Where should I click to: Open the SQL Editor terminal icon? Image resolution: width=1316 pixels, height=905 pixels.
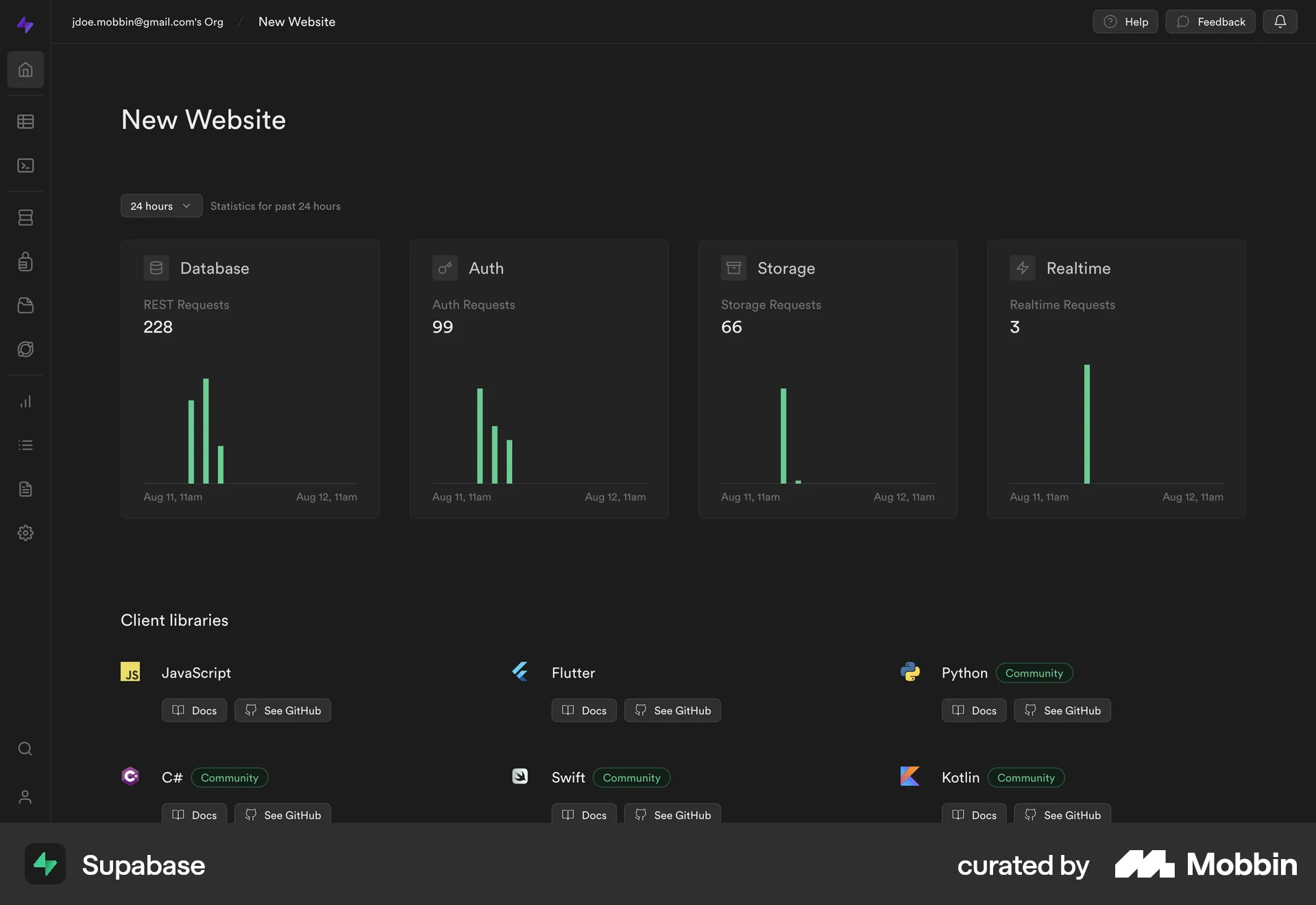click(x=25, y=166)
